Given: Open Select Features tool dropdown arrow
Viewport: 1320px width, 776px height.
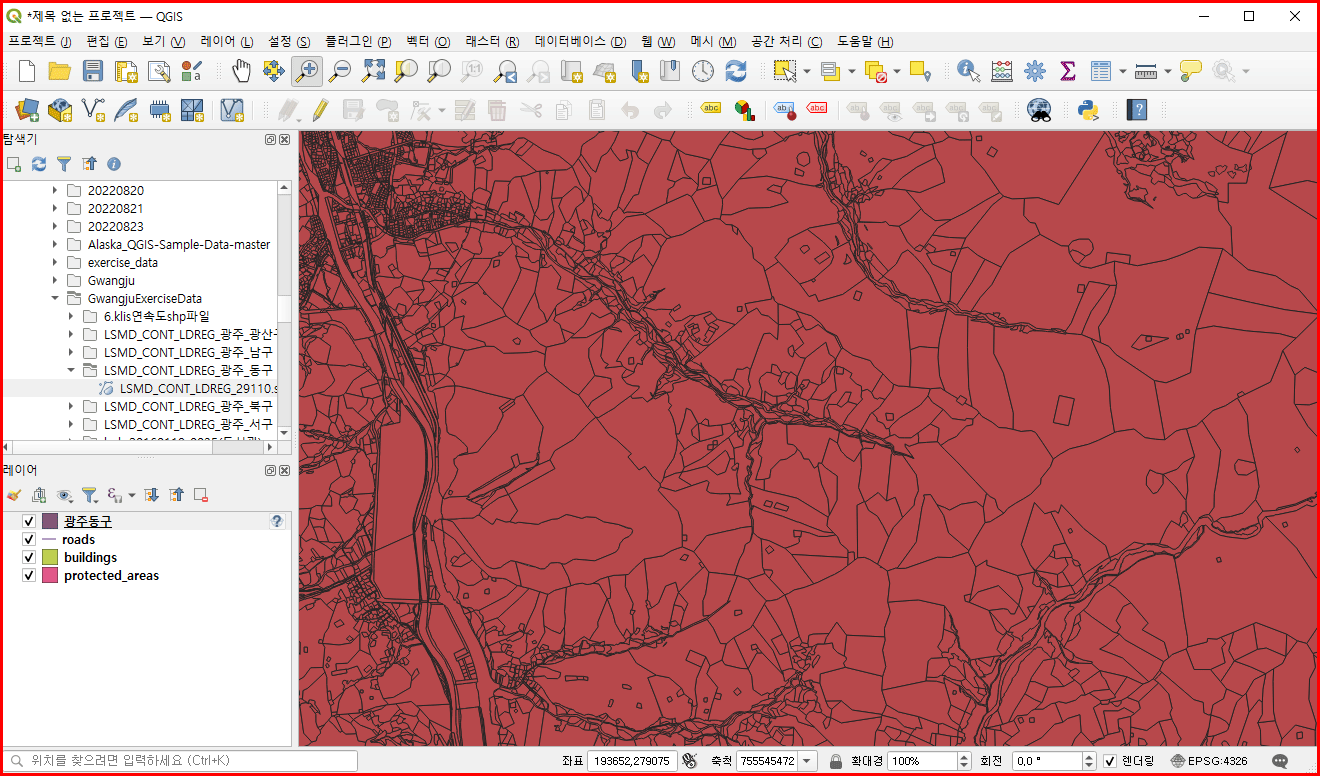Looking at the screenshot, I should [x=808, y=71].
